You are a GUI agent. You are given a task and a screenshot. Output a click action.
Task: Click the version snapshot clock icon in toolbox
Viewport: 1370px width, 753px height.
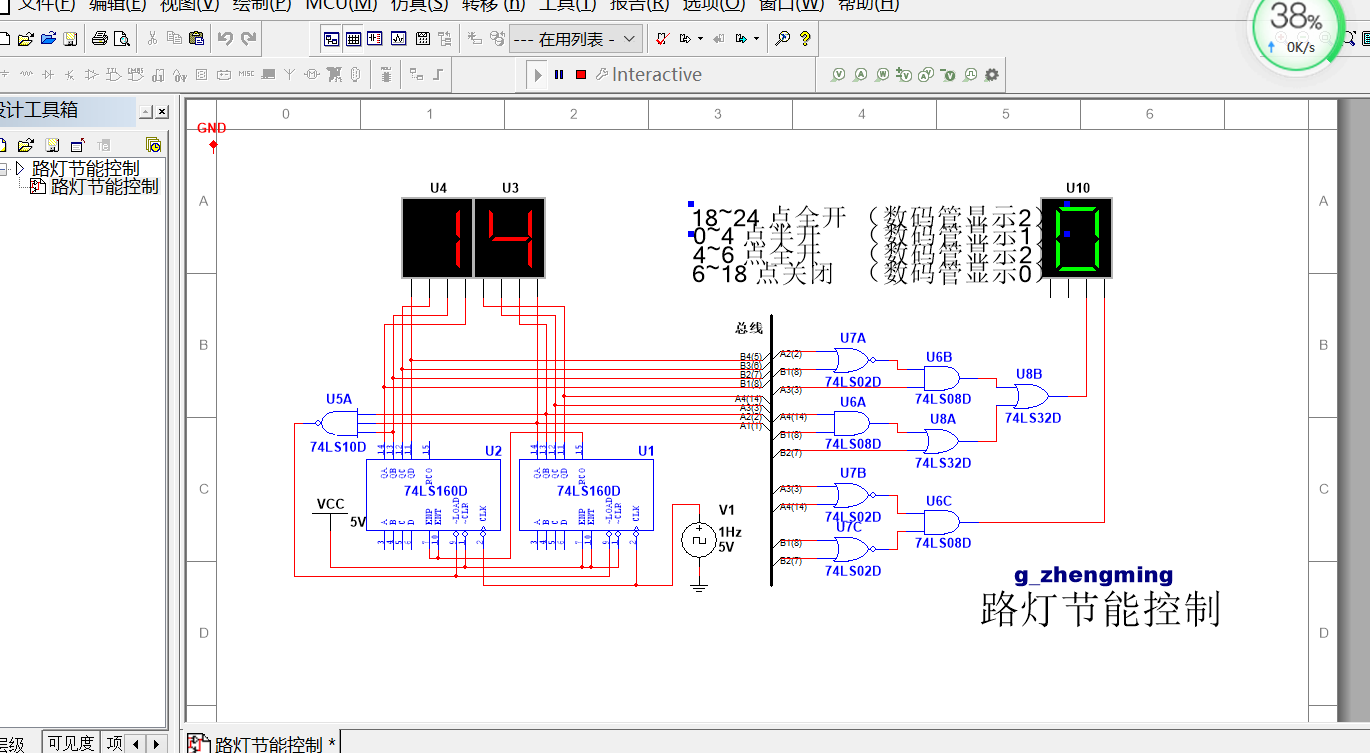pos(153,145)
